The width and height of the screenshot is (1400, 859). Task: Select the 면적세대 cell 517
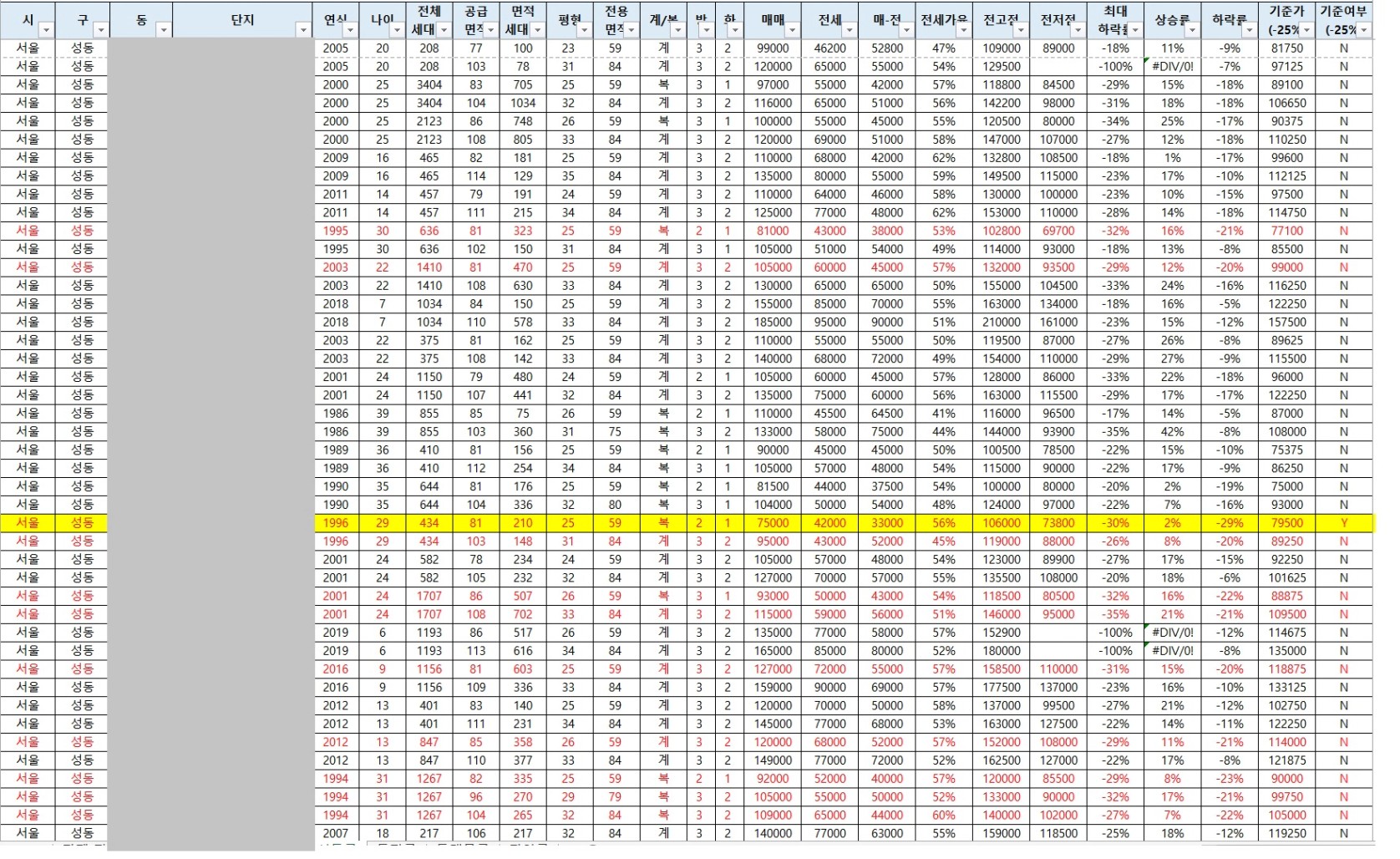[x=523, y=633]
